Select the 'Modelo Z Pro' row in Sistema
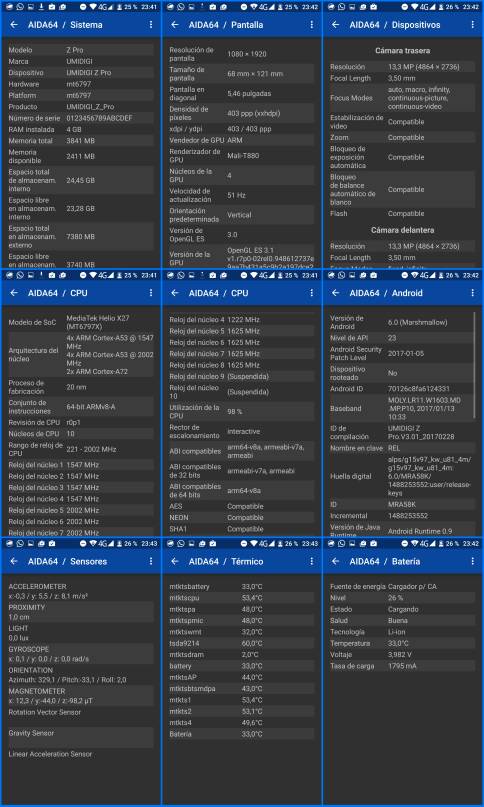Image resolution: width=484 pixels, height=807 pixels. [x=81, y=50]
